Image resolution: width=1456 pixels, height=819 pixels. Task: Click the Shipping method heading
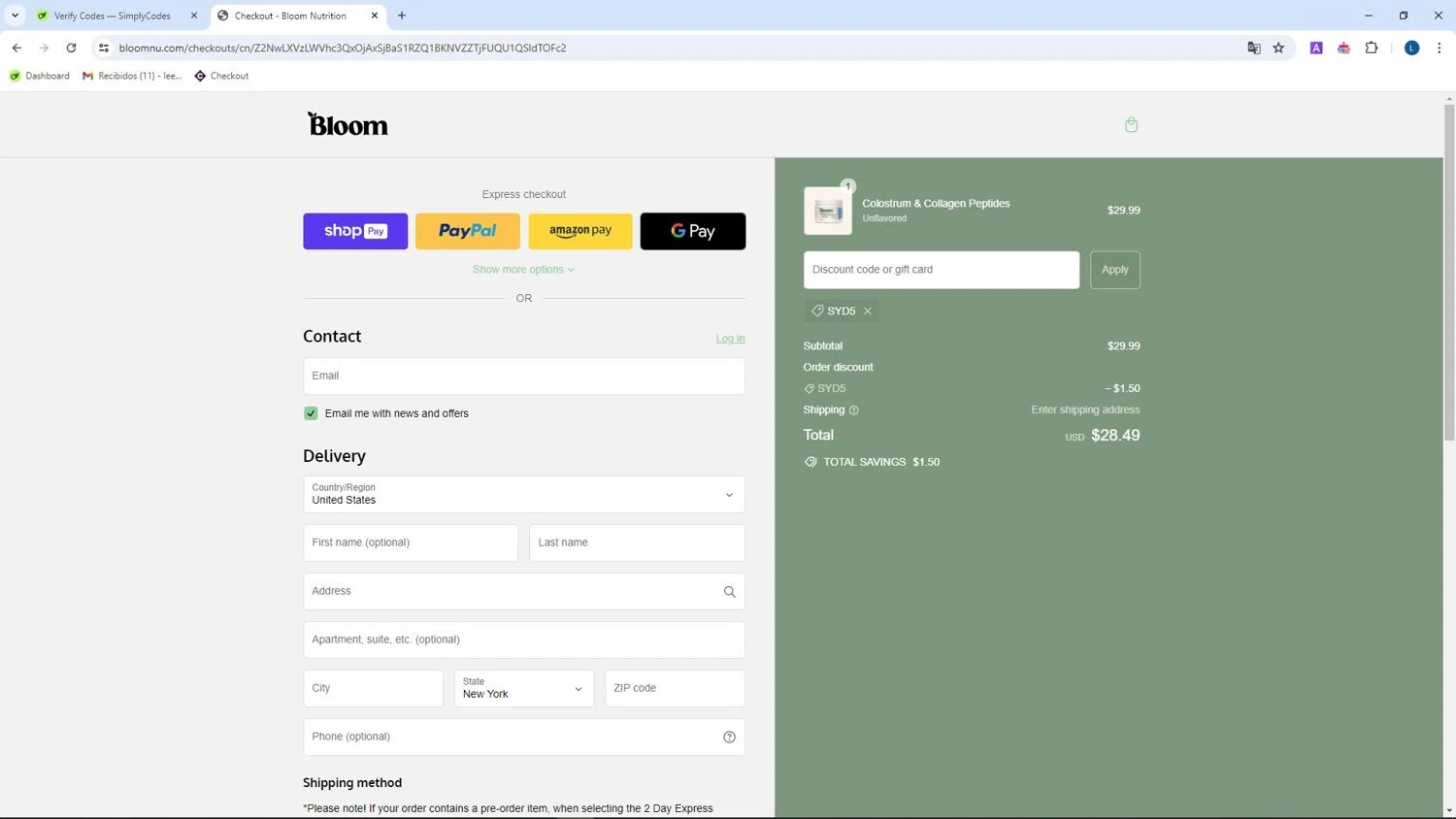pyautogui.click(x=352, y=783)
